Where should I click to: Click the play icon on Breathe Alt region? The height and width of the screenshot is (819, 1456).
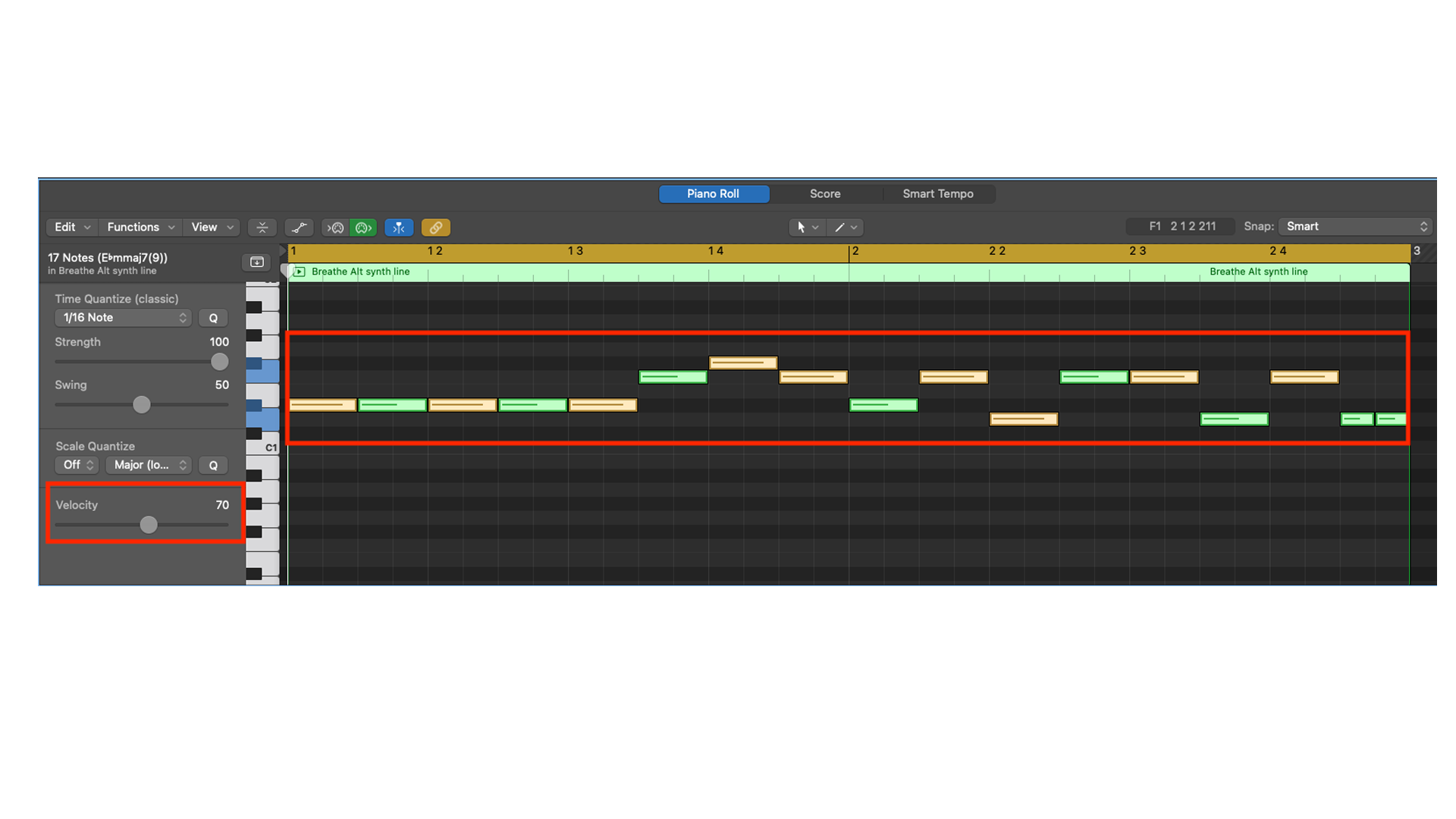pyautogui.click(x=300, y=271)
